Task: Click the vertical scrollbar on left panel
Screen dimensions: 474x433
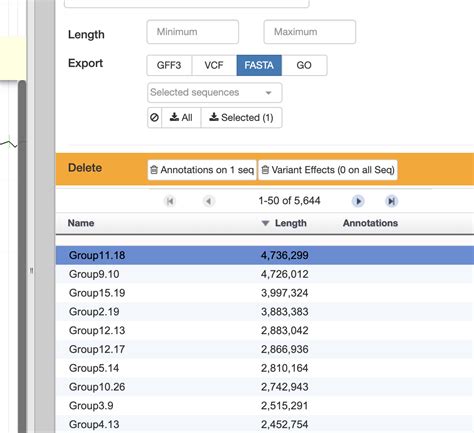Action: click(x=22, y=257)
